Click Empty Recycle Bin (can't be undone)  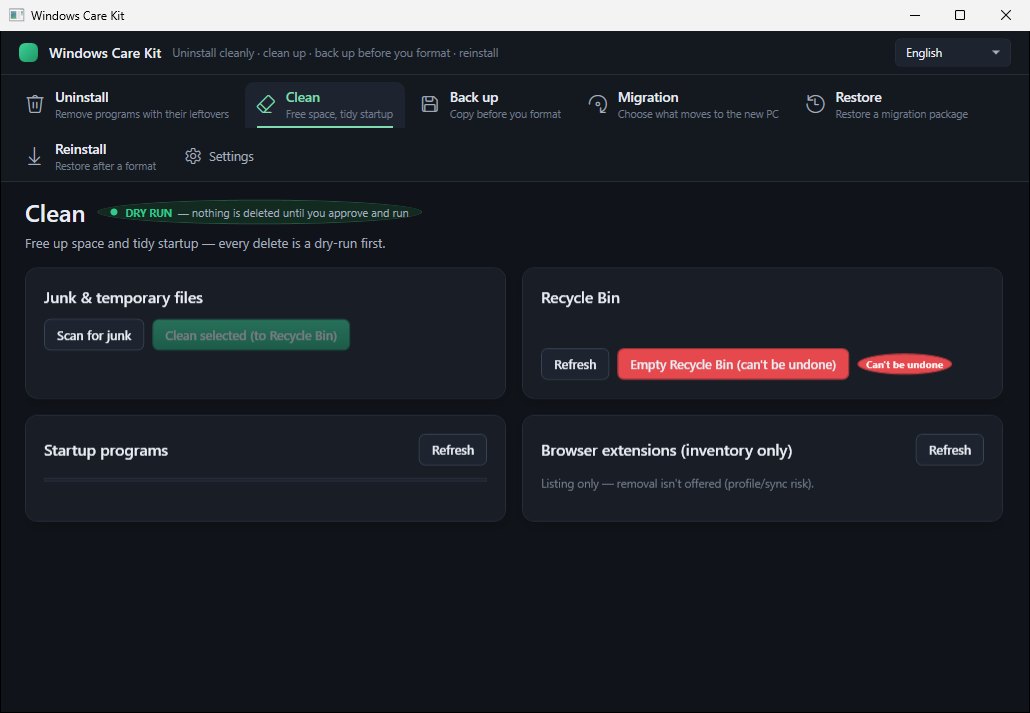point(733,364)
